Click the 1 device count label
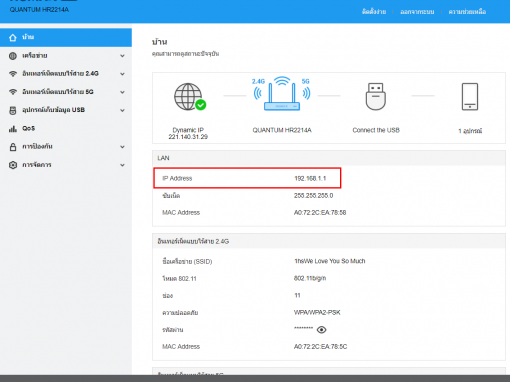Viewport: 510px width, 382px height. tap(470, 131)
